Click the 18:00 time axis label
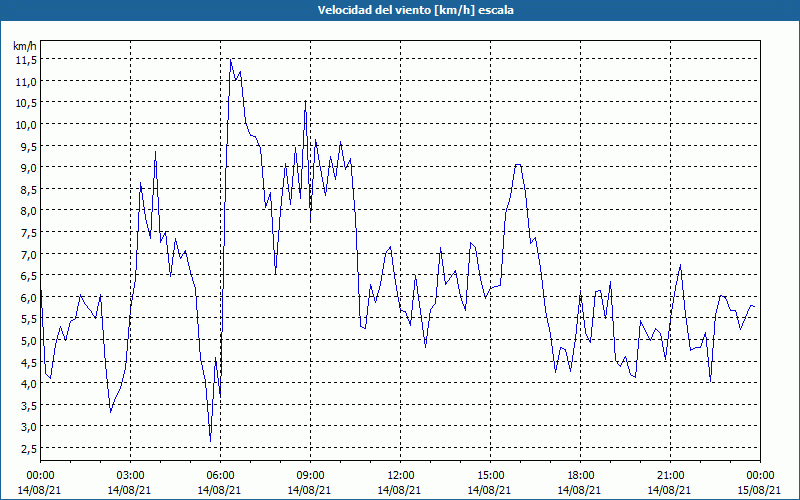 coord(580,476)
